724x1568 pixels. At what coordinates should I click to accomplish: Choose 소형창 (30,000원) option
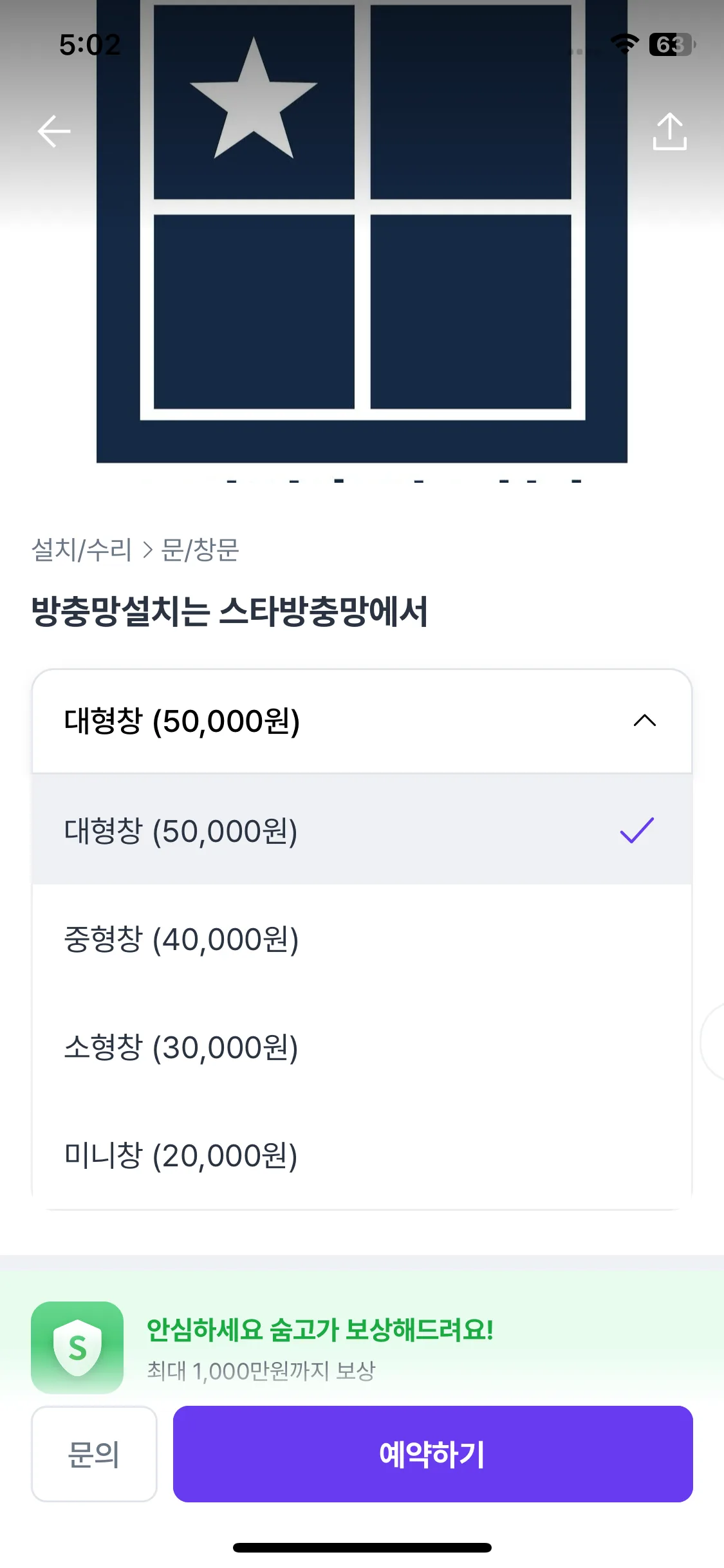pos(181,1047)
